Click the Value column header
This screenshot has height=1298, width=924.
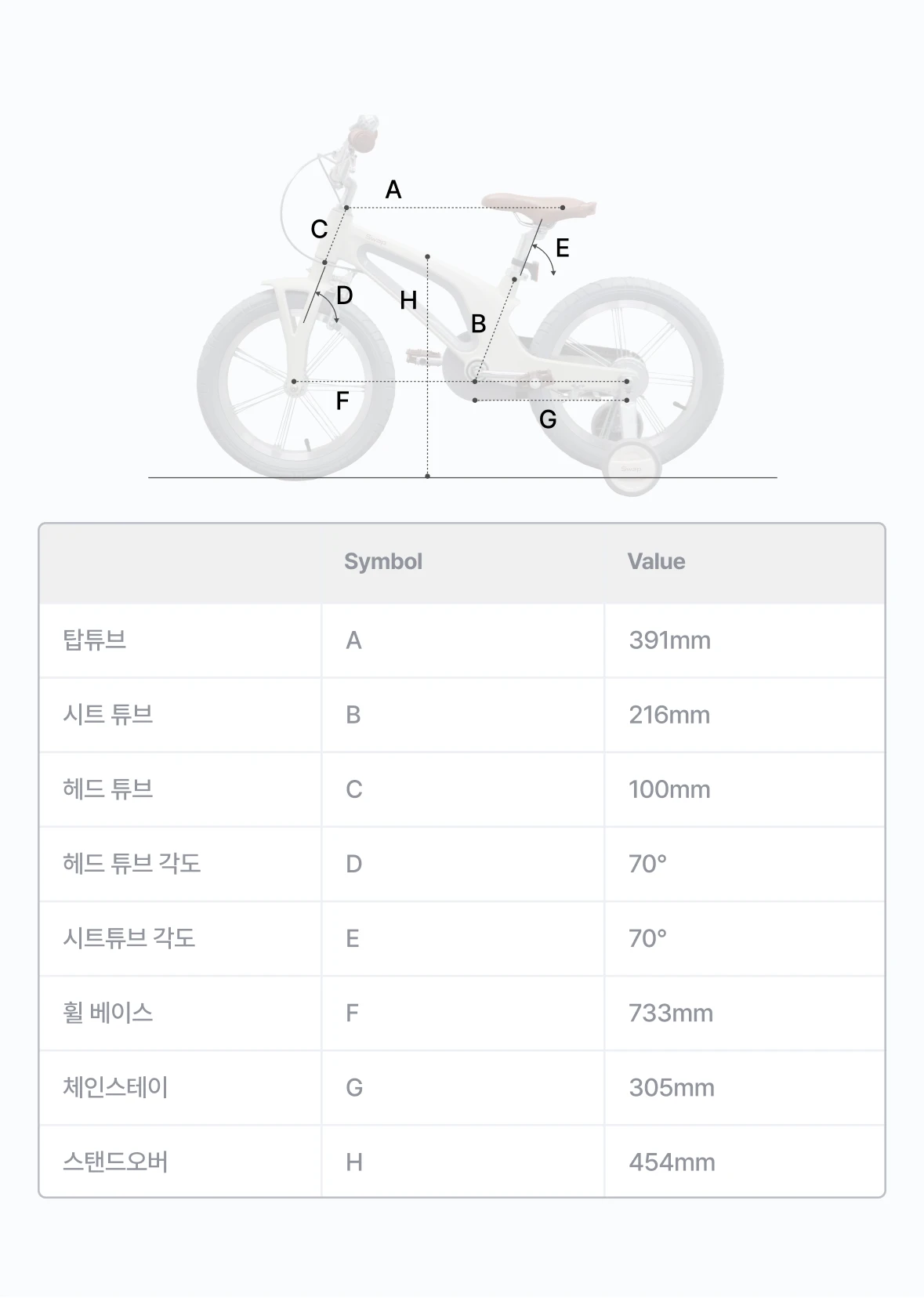click(656, 561)
